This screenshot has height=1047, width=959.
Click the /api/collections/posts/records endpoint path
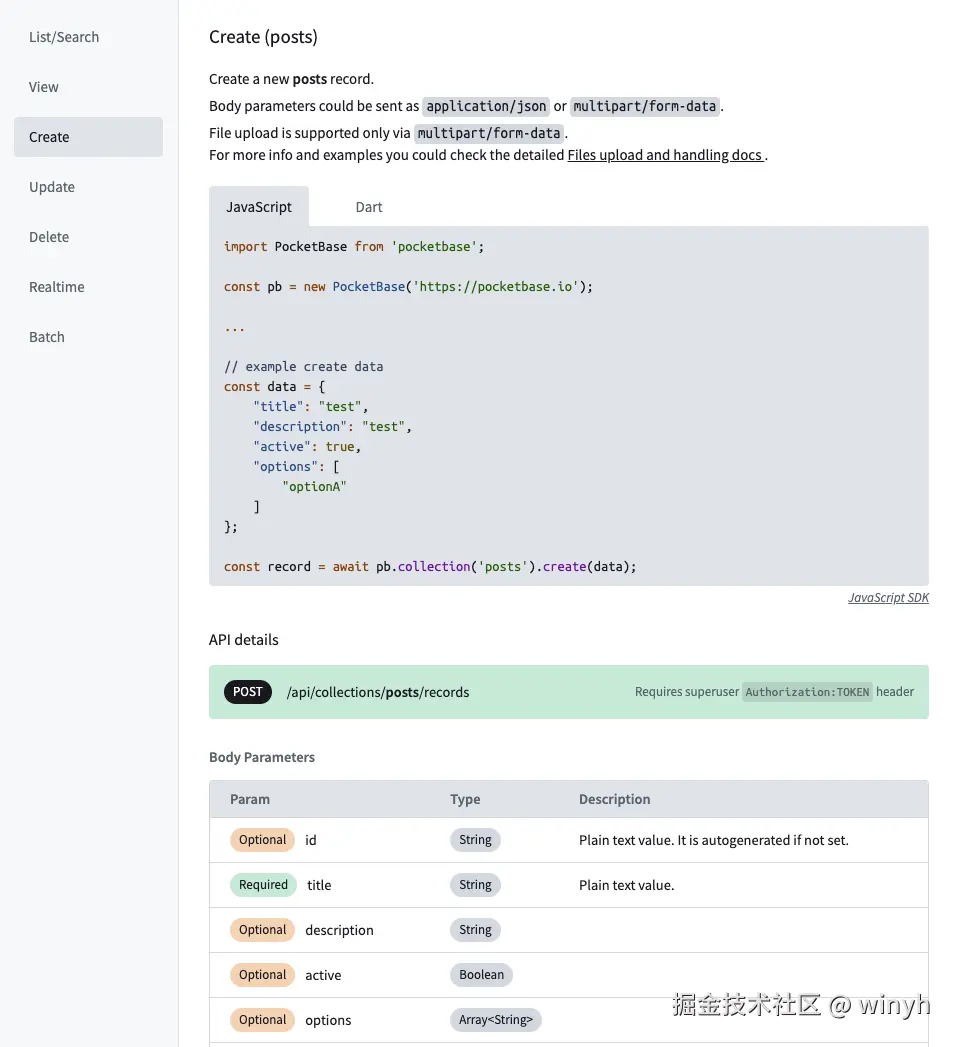pyautogui.click(x=378, y=692)
